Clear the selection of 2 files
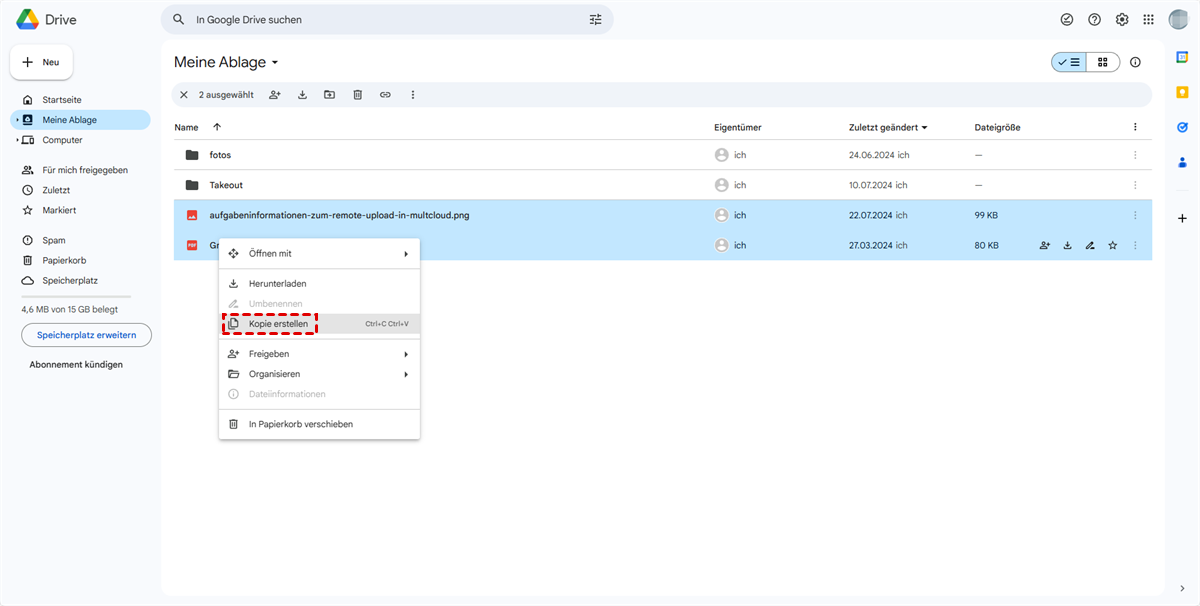Image resolution: width=1200 pixels, height=606 pixels. tap(183, 95)
